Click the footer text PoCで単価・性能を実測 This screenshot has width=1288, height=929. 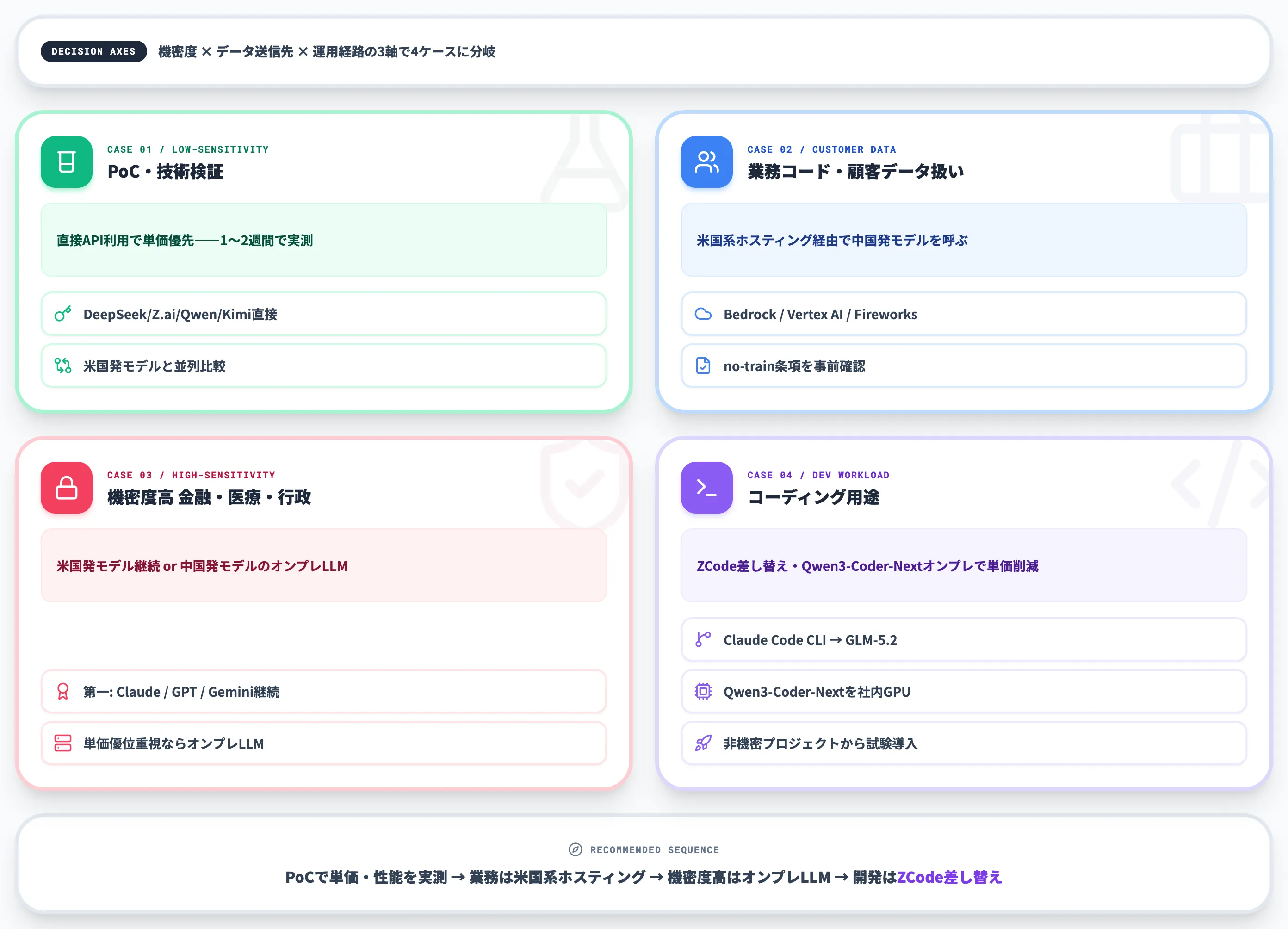click(366, 877)
